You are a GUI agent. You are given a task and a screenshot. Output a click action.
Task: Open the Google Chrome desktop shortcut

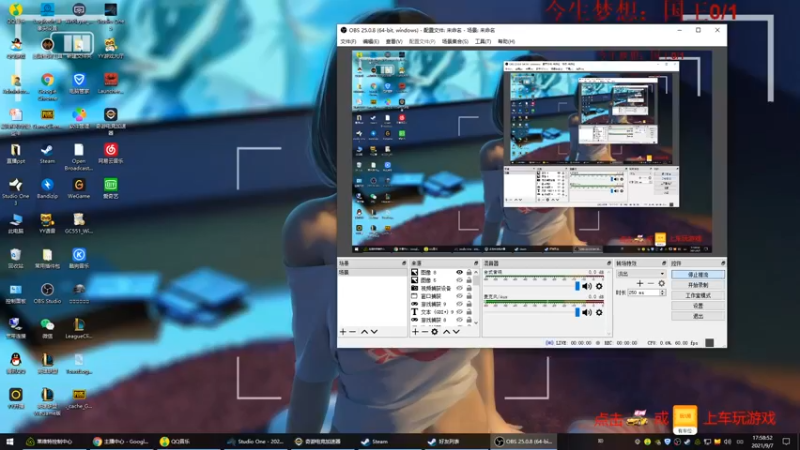(47, 86)
